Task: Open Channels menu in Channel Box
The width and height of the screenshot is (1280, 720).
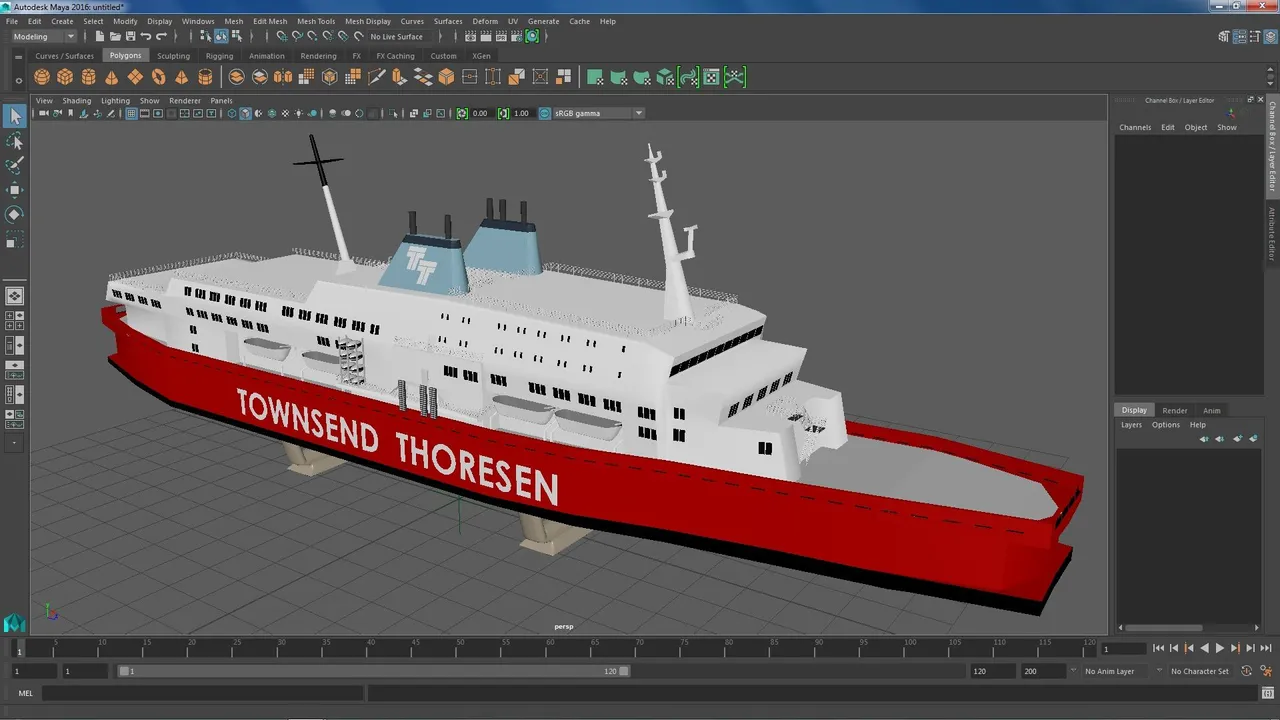Action: [x=1135, y=127]
